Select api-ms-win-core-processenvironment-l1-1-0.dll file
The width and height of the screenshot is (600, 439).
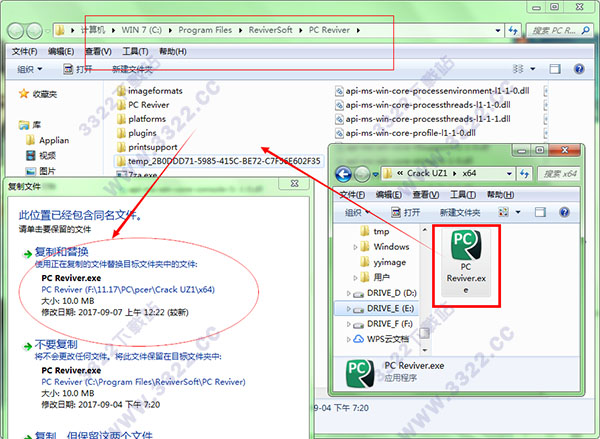tap(432, 91)
